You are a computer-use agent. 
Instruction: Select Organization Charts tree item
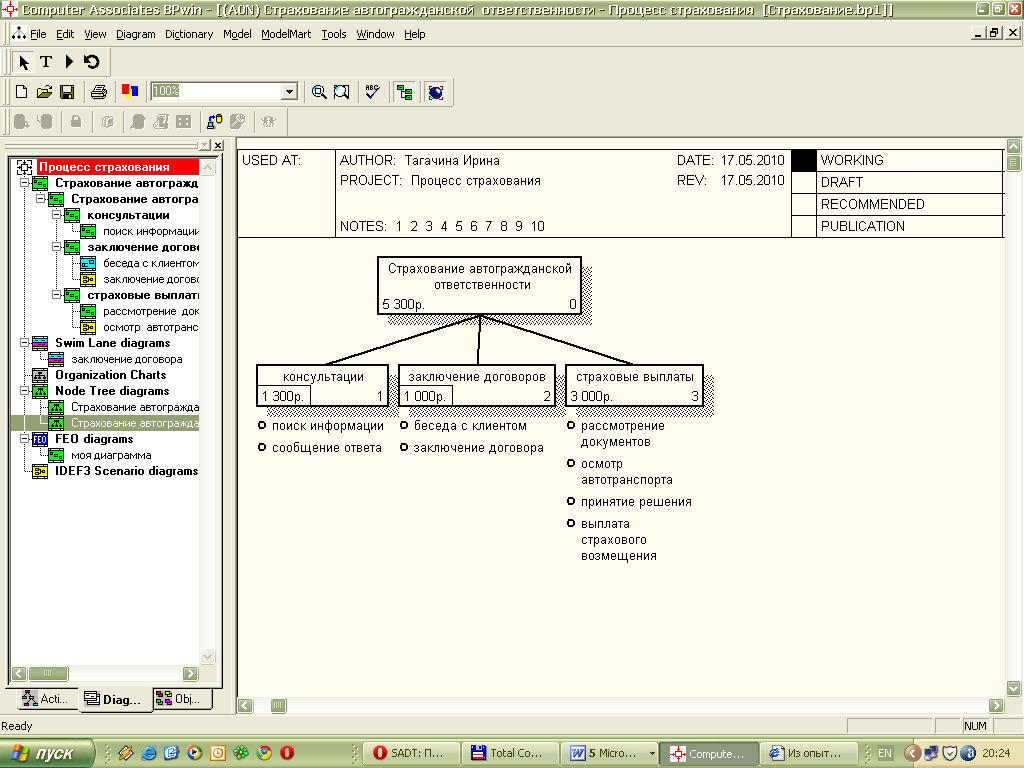tap(110, 375)
